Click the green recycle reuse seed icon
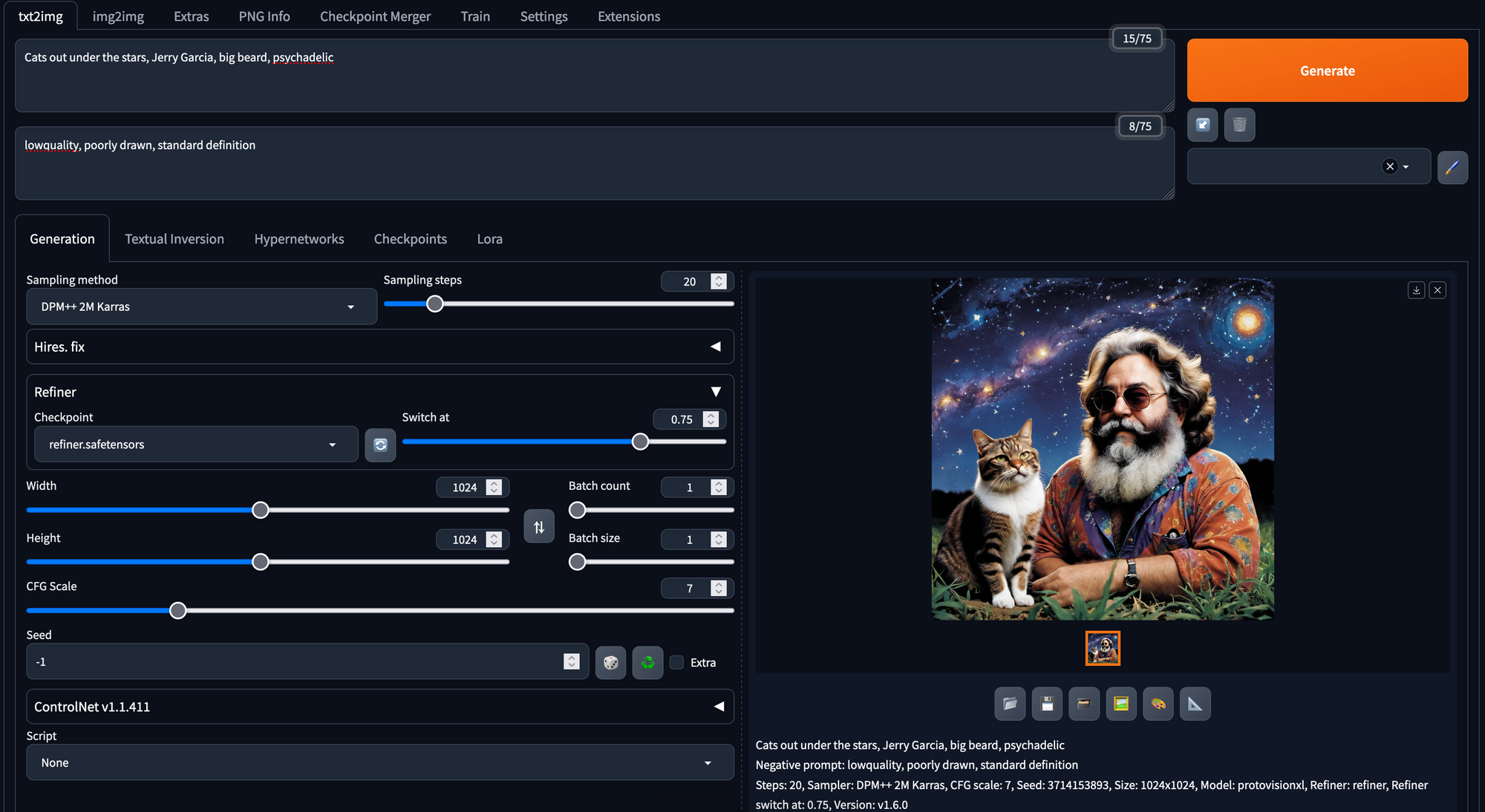 [647, 662]
